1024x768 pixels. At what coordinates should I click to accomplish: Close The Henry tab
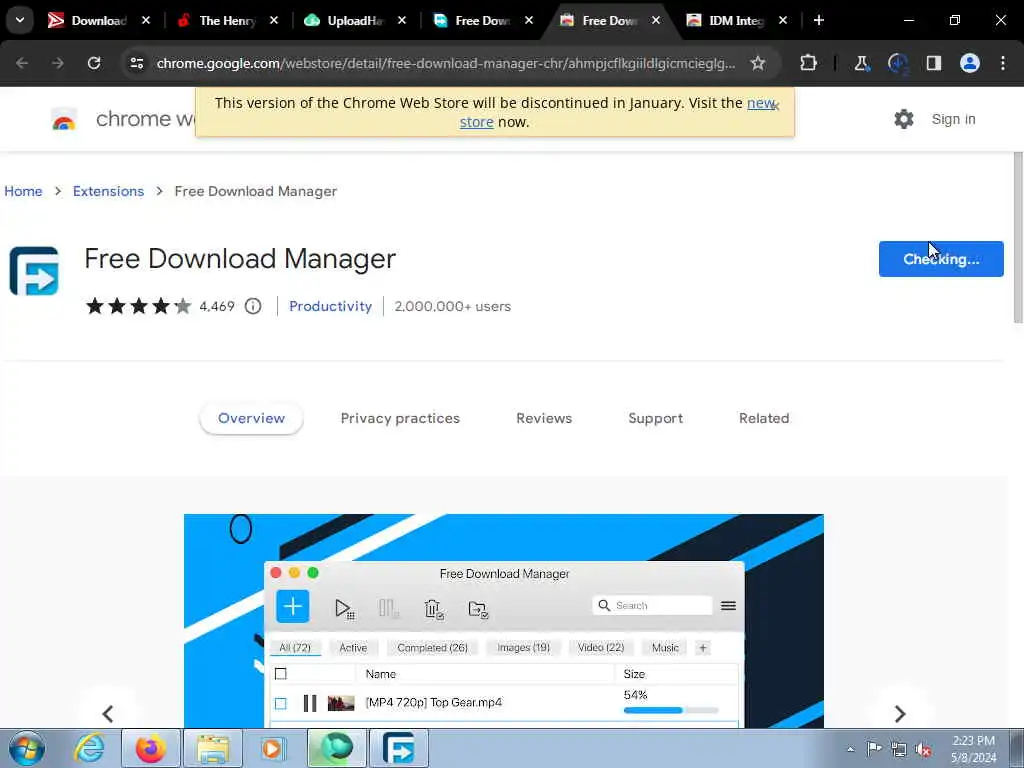pos(274,20)
